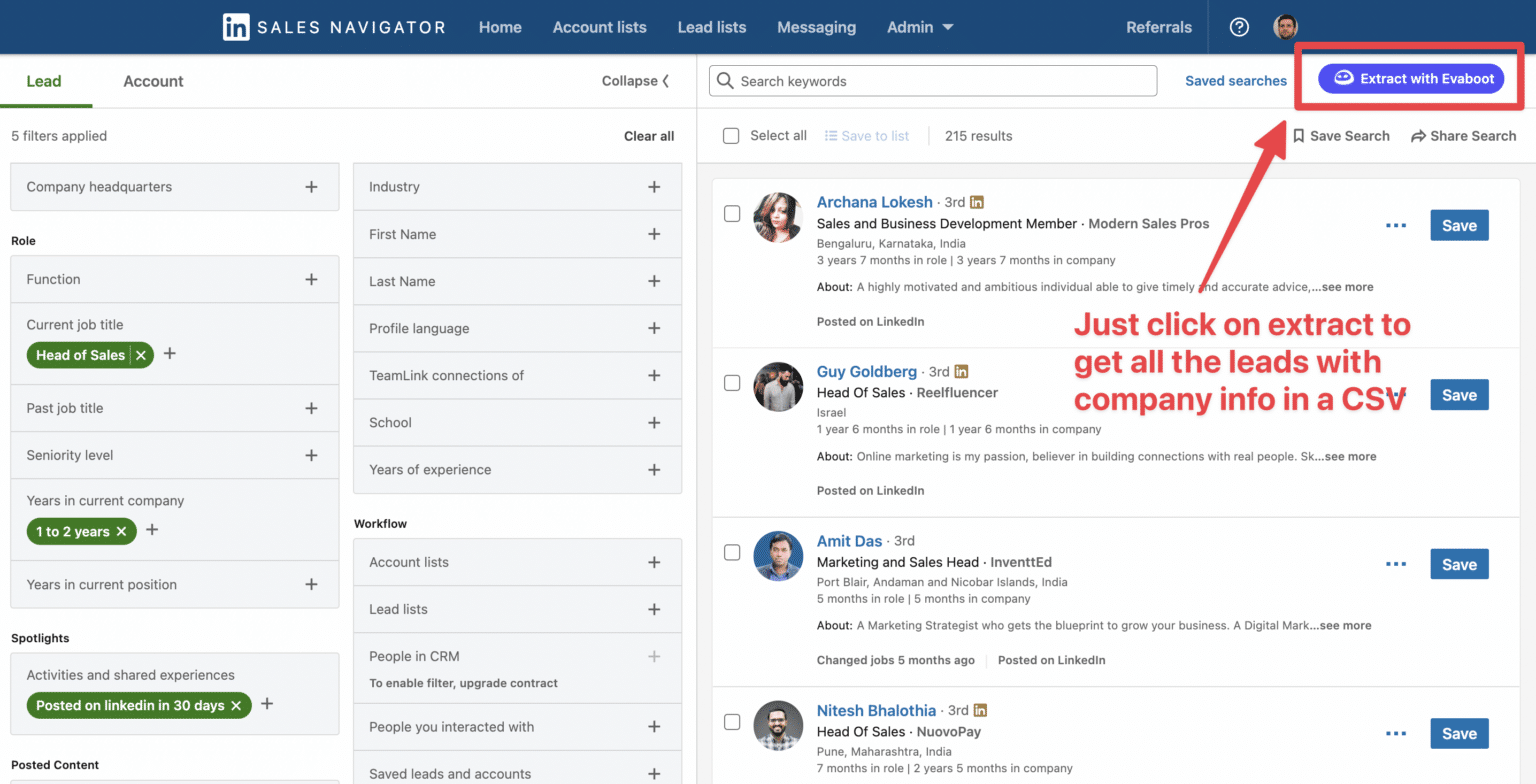Open the overflow menu on Archana Lokesh's result
Viewport: 1536px width, 784px height.
click(1396, 225)
